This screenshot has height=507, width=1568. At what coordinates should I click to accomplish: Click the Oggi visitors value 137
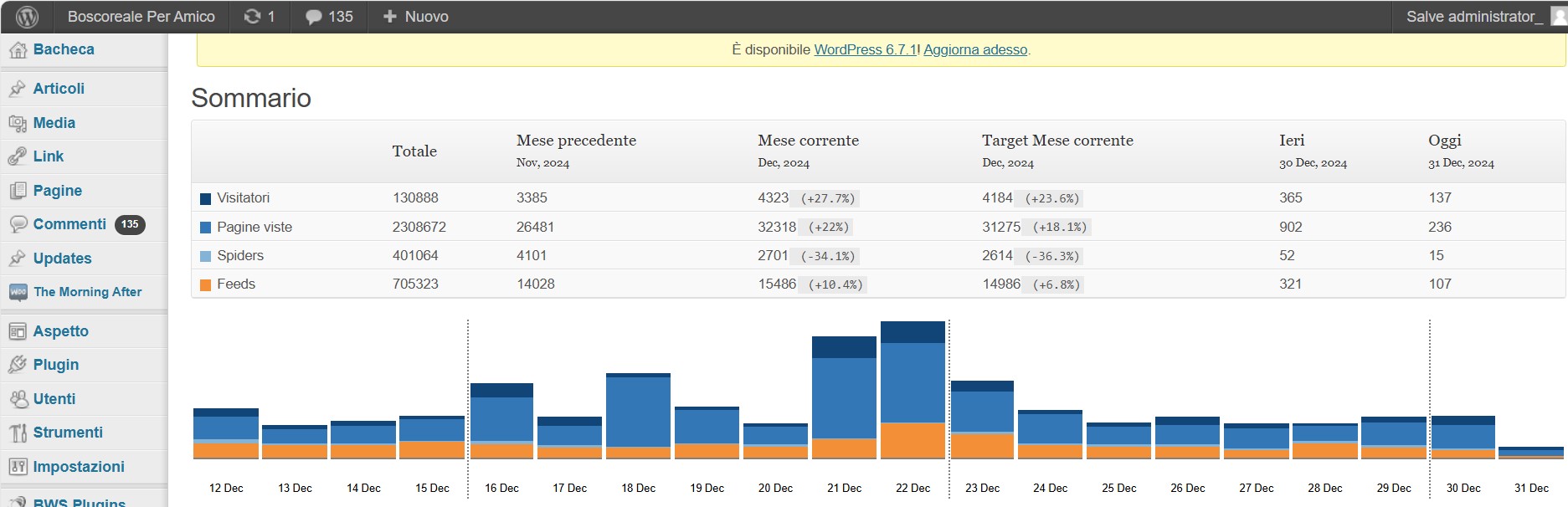tap(1440, 197)
